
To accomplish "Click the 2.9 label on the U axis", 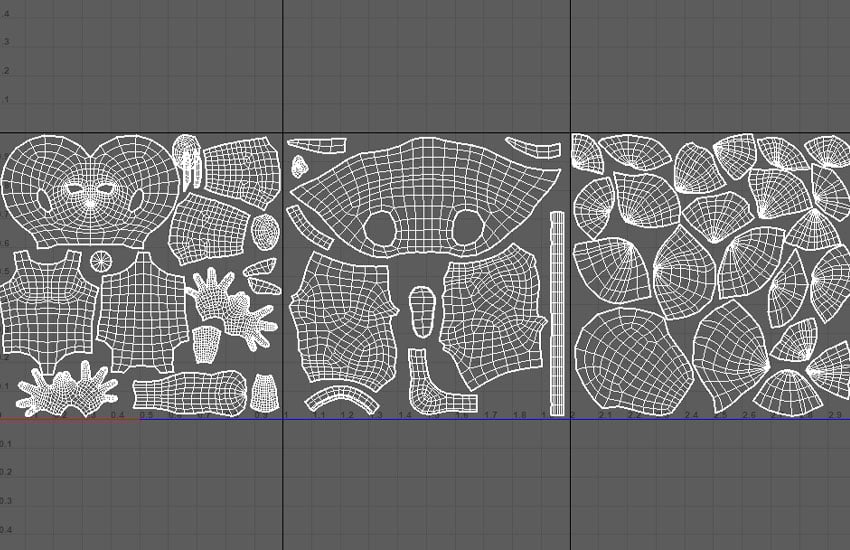I will (x=835, y=415).
